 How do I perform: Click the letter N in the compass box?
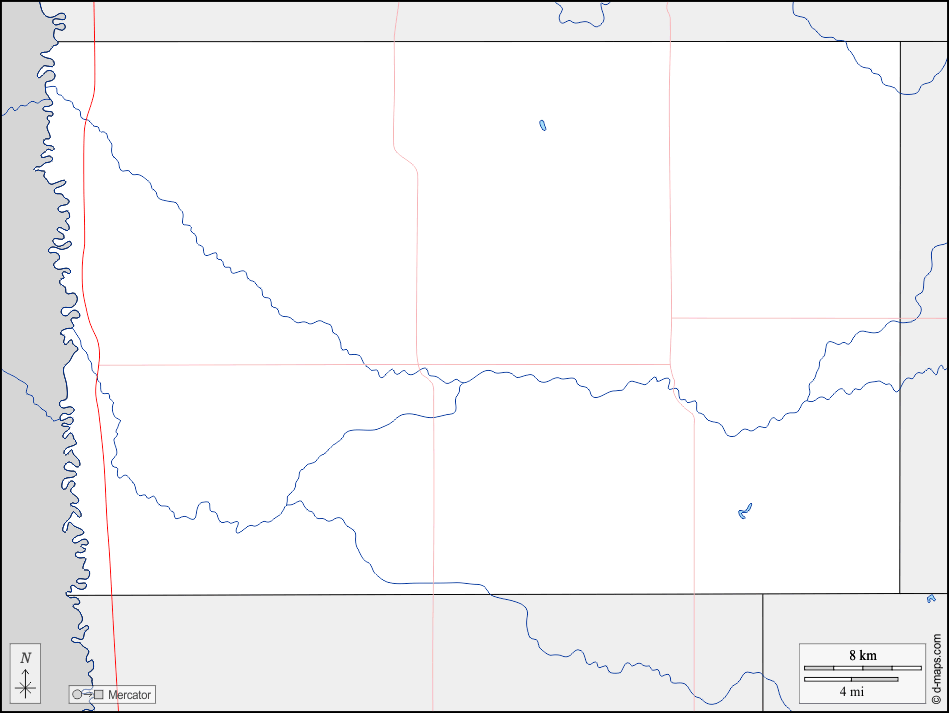[26, 658]
